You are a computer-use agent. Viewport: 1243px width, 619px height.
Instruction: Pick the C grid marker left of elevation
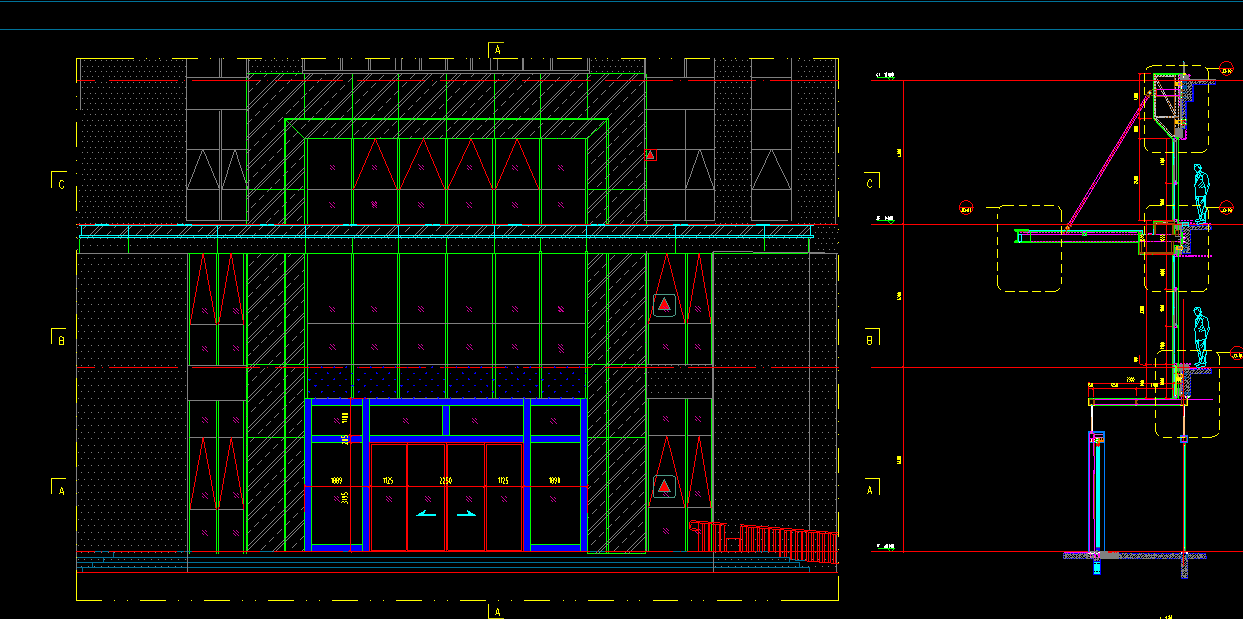point(60,181)
